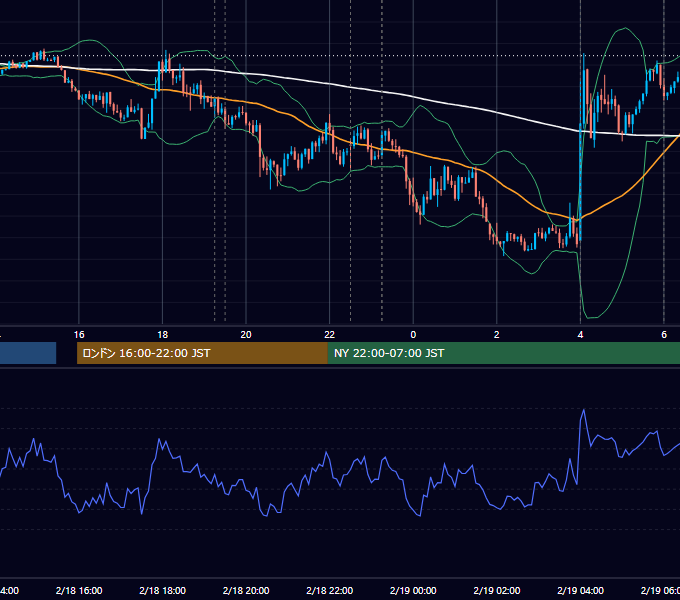680x600 pixels.
Task: Click the 2/18 22:00 date label
Action: [x=330, y=590]
